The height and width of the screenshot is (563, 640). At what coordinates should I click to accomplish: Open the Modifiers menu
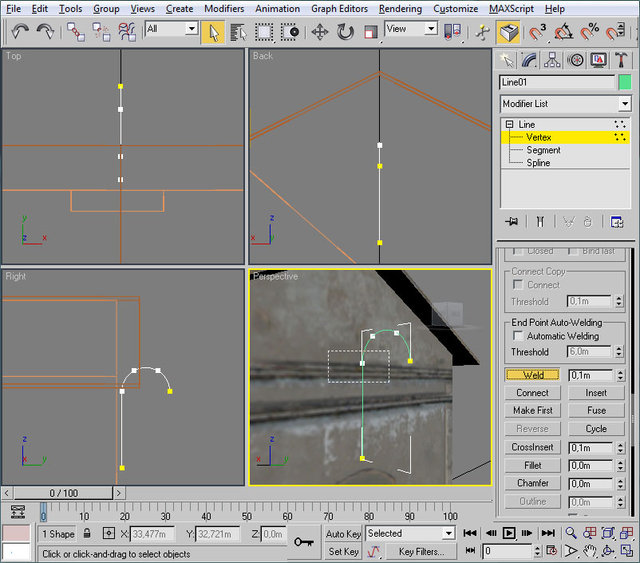point(223,8)
